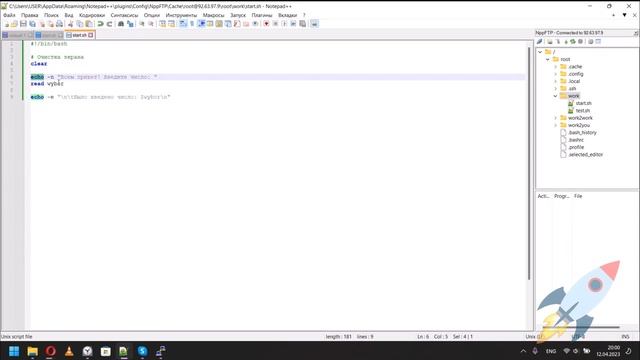This screenshot has width=640, height=360.
Task: Select the .bashrc file
Action: pos(576,140)
